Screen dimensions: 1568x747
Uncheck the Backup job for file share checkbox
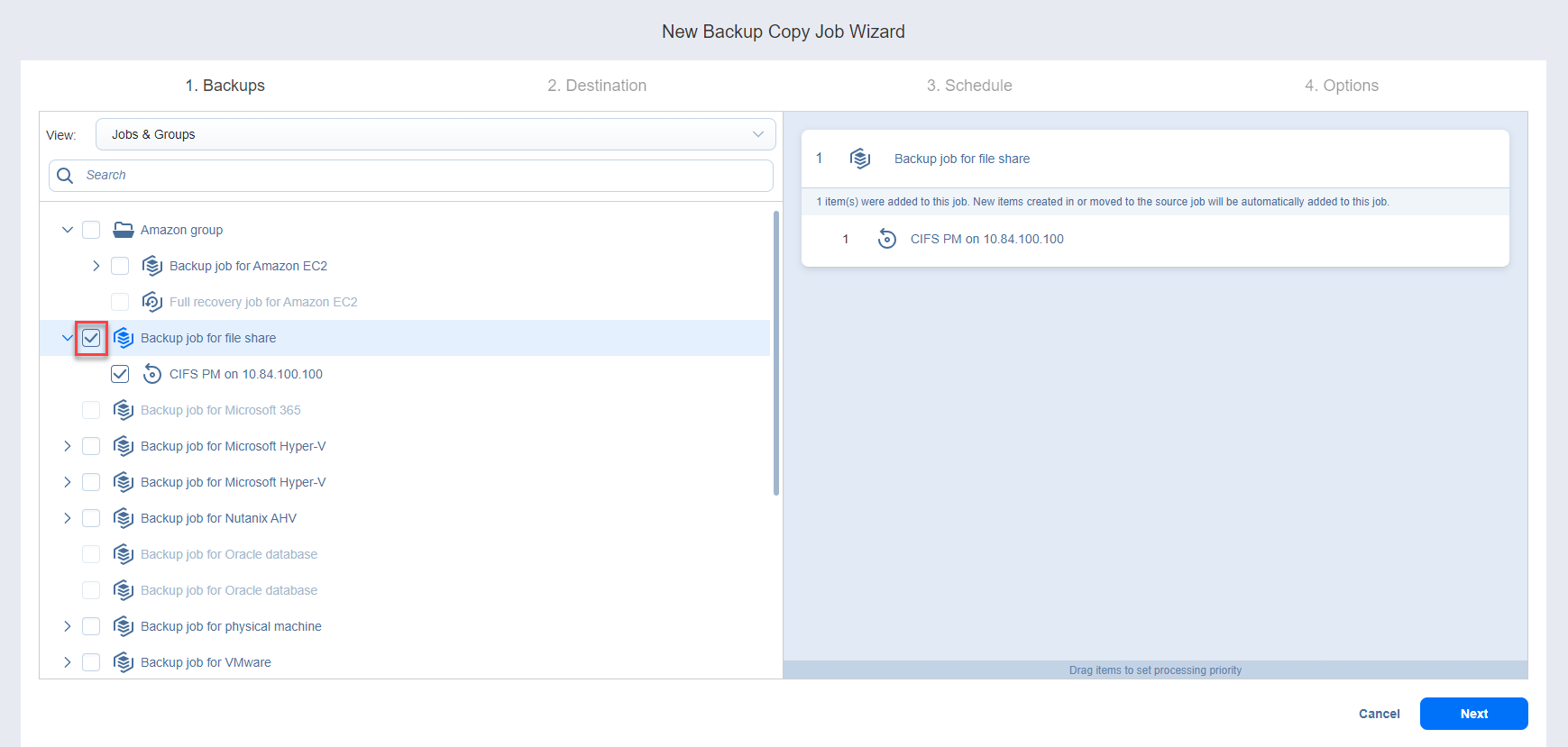click(91, 338)
